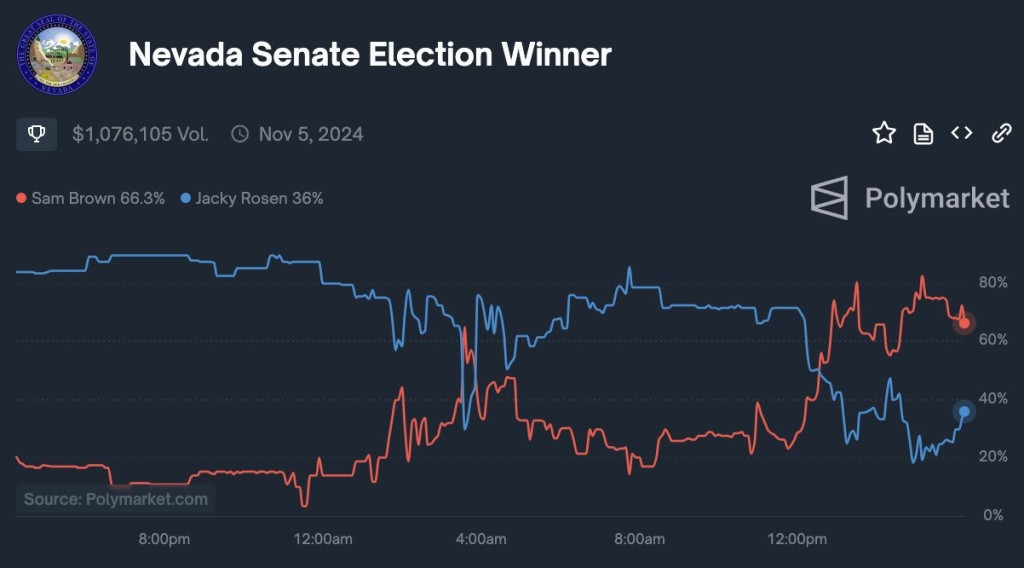Favorite this market with the star icon

pos(884,133)
